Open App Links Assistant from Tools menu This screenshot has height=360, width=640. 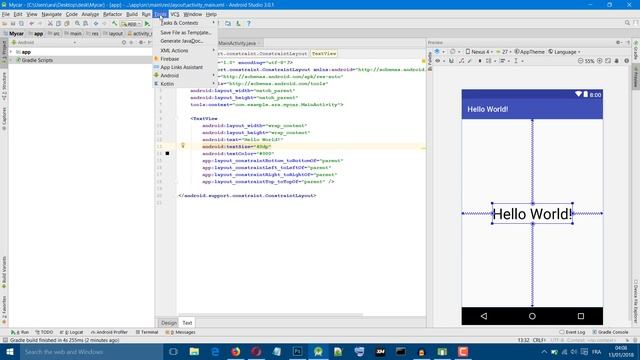coord(185,67)
